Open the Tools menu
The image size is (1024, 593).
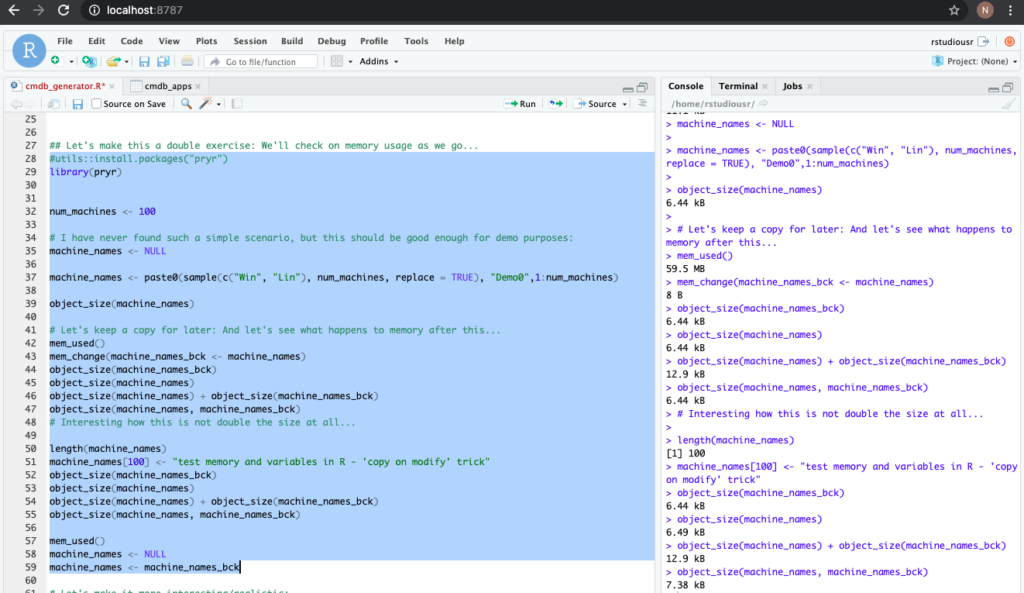416,40
